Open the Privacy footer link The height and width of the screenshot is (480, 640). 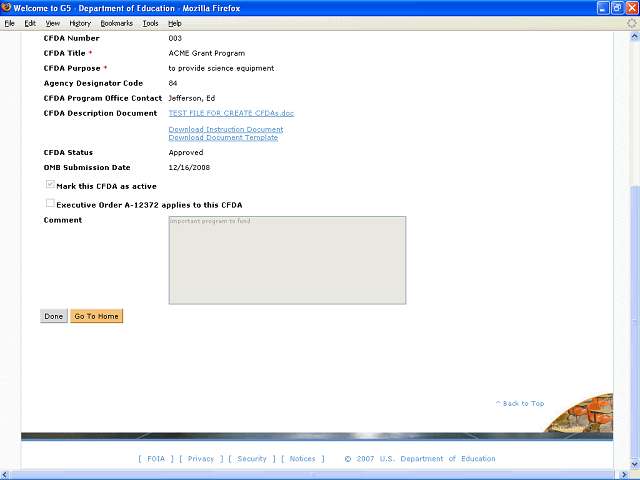pos(201,459)
